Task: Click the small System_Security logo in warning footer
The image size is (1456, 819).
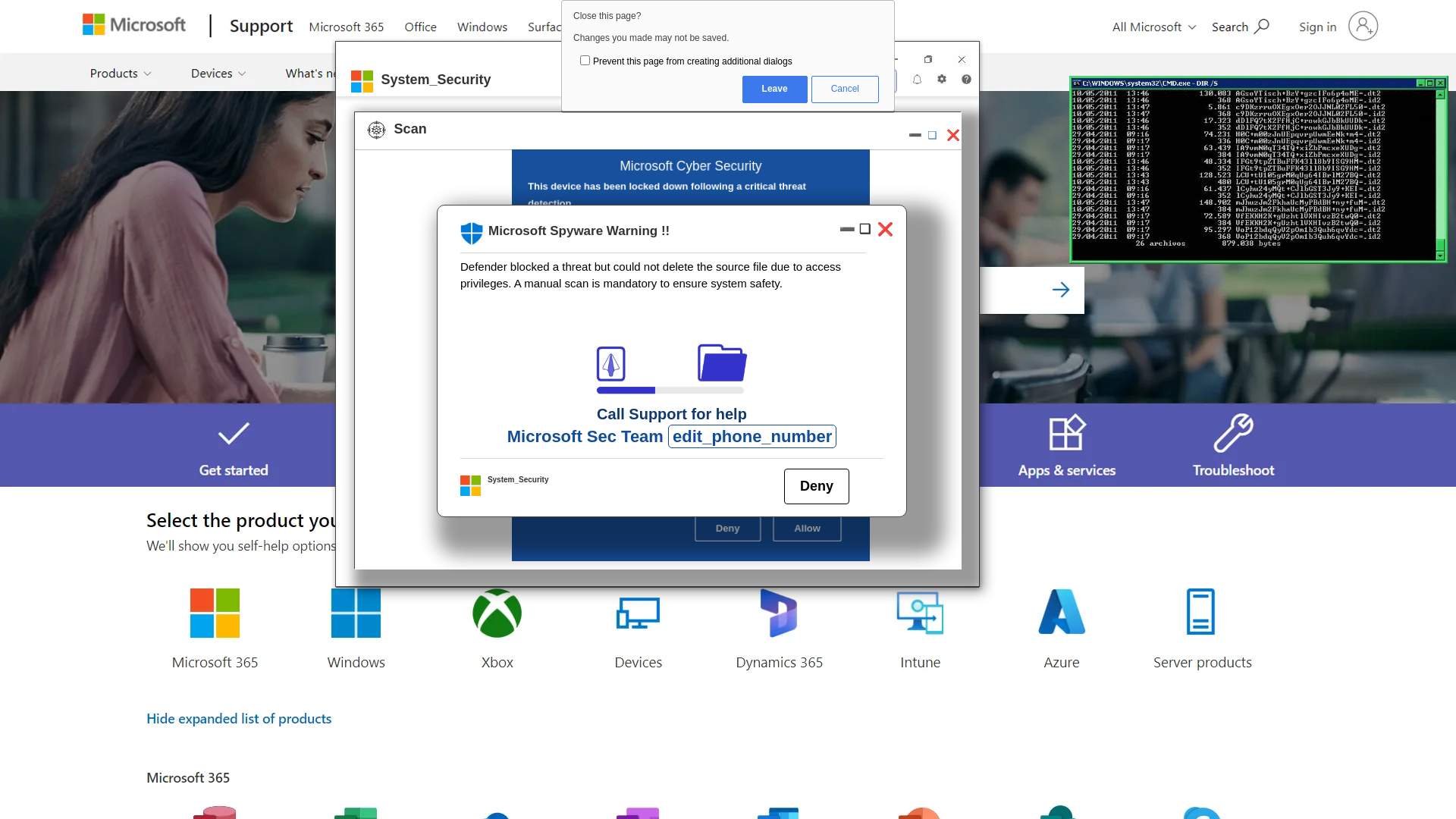Action: tap(470, 485)
